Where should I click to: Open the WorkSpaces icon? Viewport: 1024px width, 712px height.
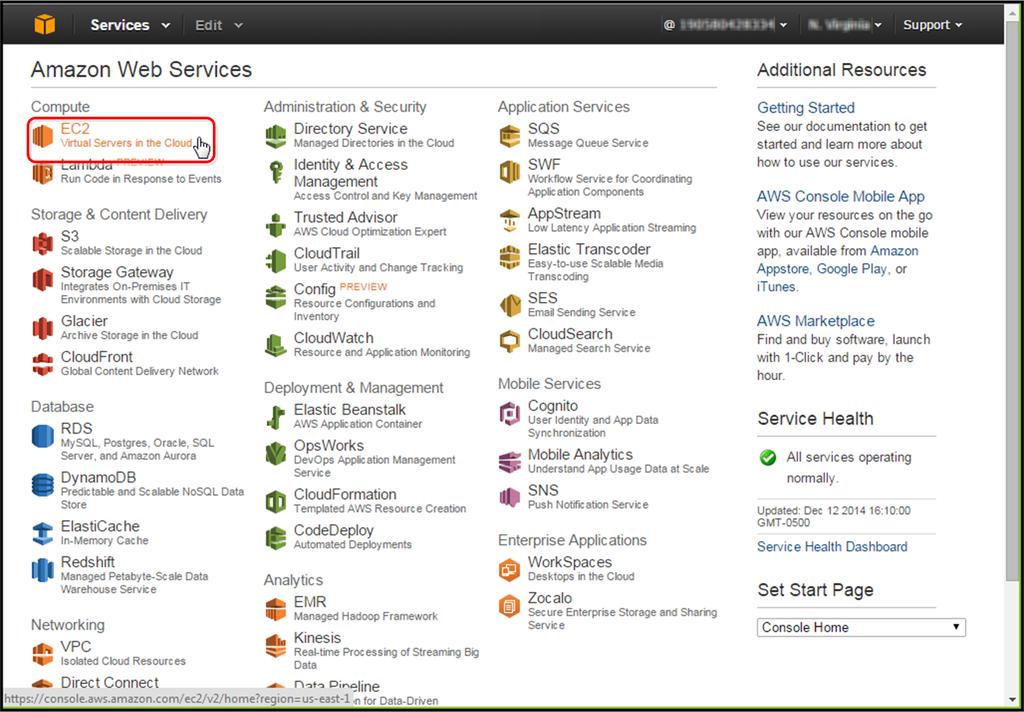point(510,570)
